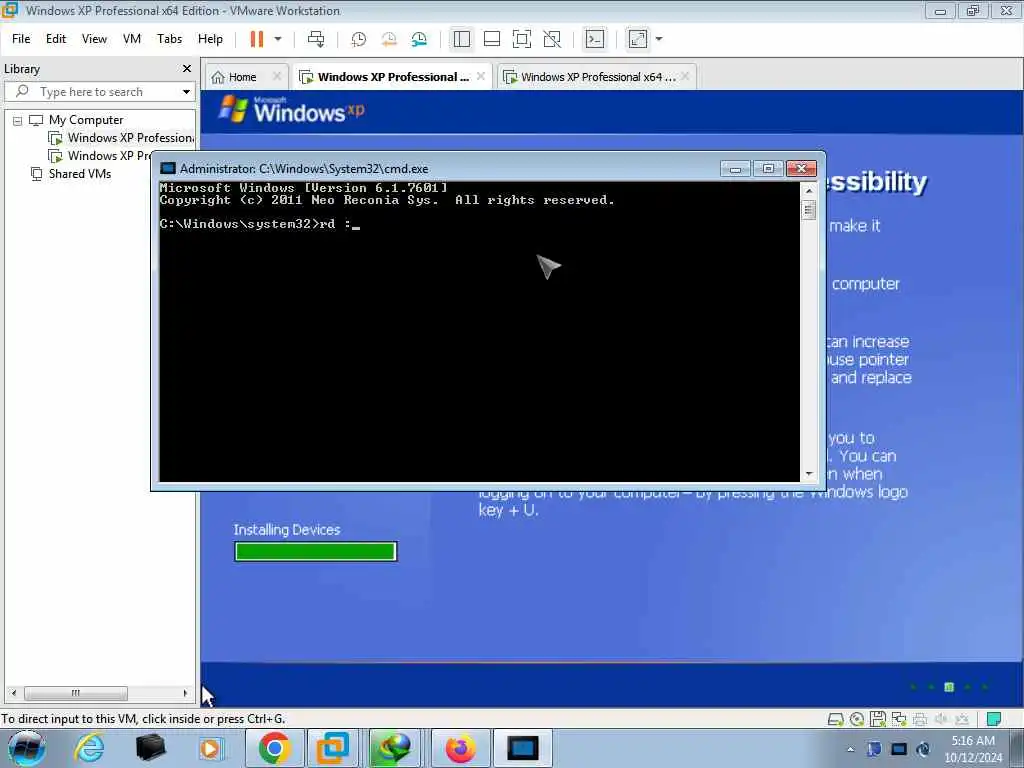Open Google Chrome from the taskbar
Viewport: 1024px width, 768px height.
274,748
